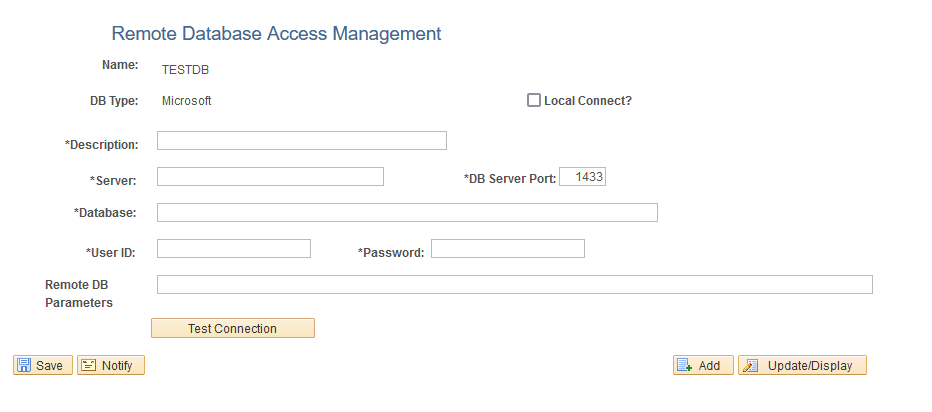
Task: Click the Add button
Action: pyautogui.click(x=703, y=366)
